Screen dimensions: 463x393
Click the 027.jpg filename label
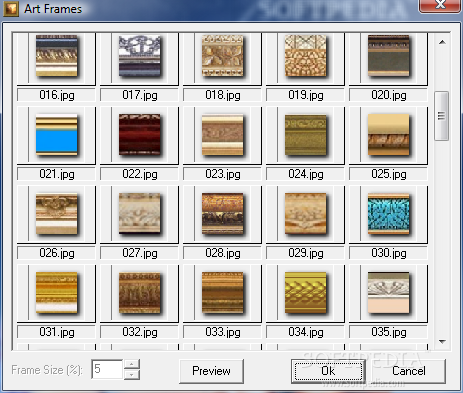pyautogui.click(x=139, y=253)
